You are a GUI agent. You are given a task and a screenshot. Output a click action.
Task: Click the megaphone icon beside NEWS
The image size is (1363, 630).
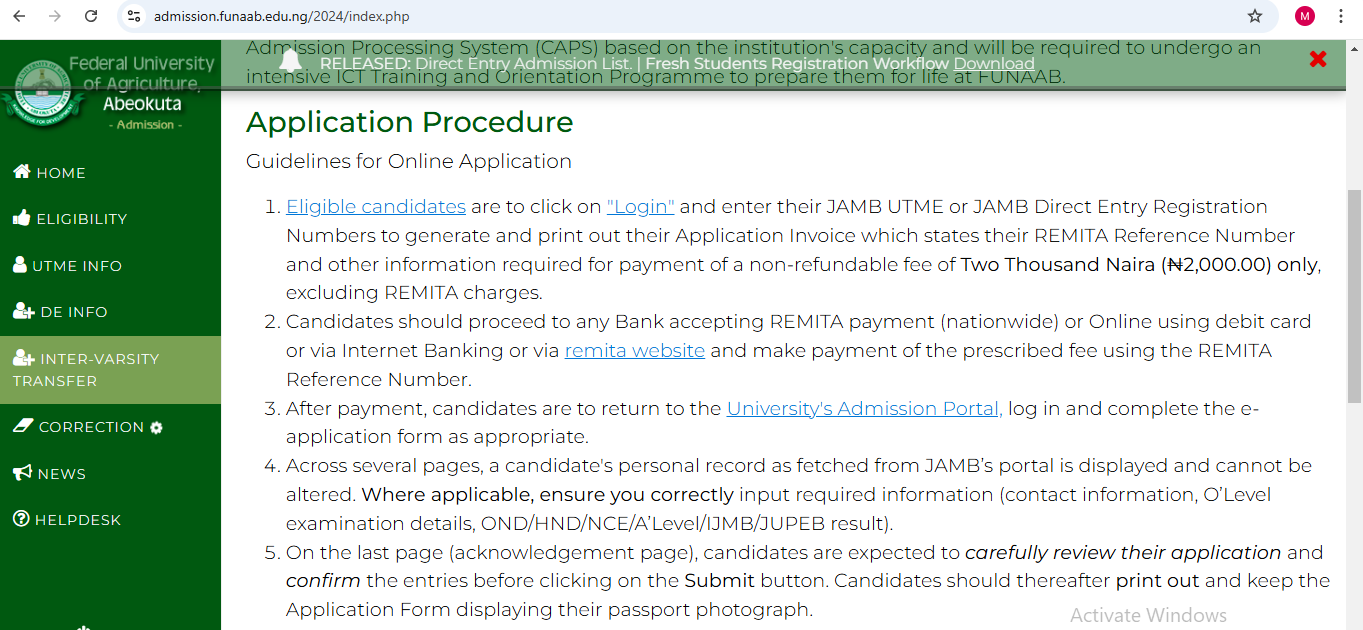click(x=22, y=472)
